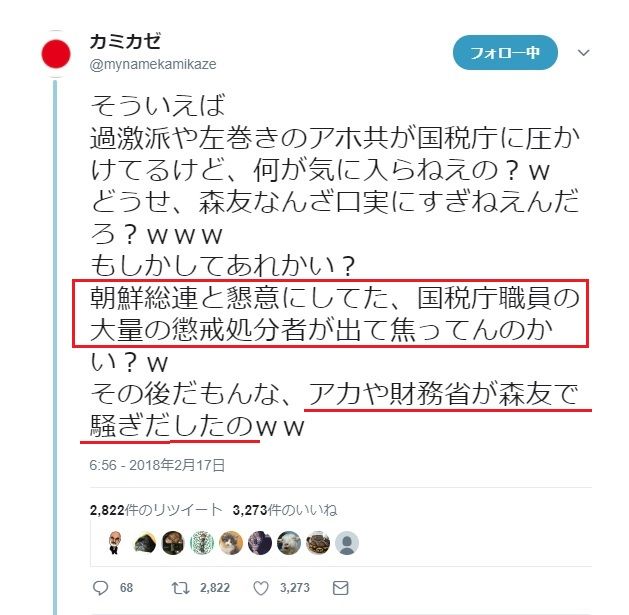Viewport: 629px width, 615px height.
Task: Open the cat photo liker avatar
Action: 231,543
